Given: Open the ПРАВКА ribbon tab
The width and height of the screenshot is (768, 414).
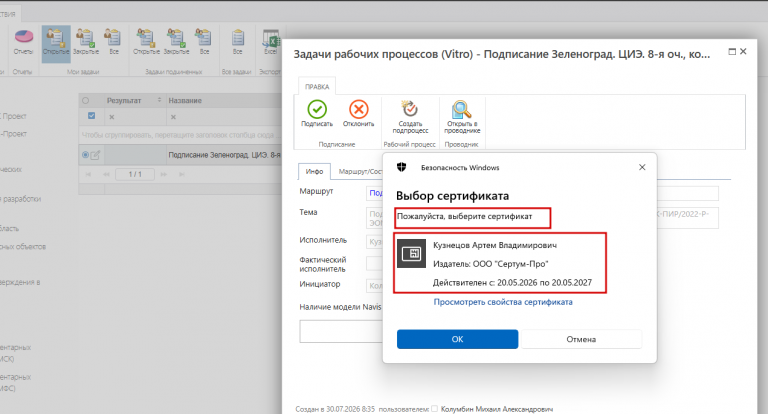Looking at the screenshot, I should [317, 87].
